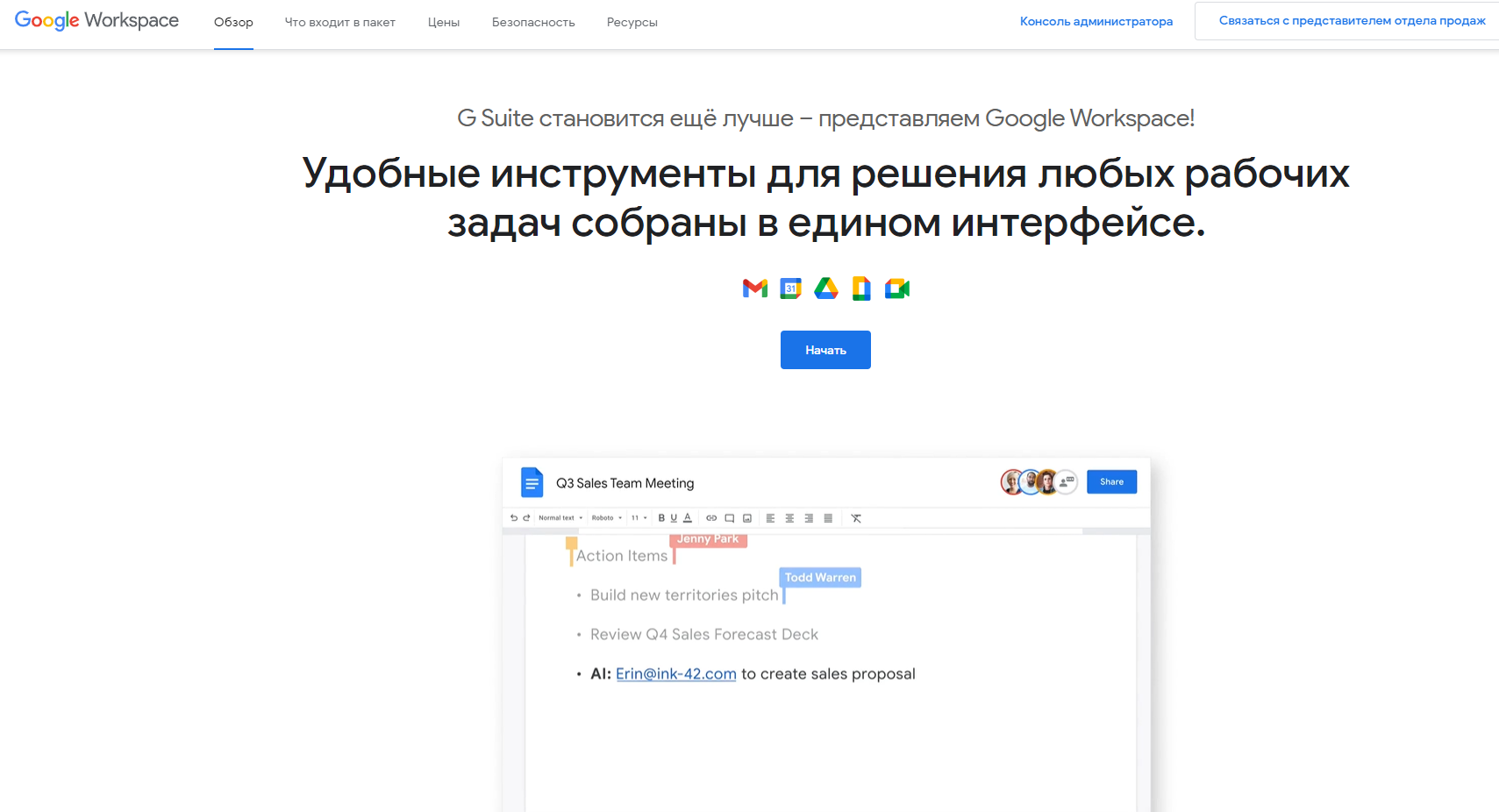Click the Gmail icon
The width and height of the screenshot is (1499, 812).
click(x=755, y=288)
